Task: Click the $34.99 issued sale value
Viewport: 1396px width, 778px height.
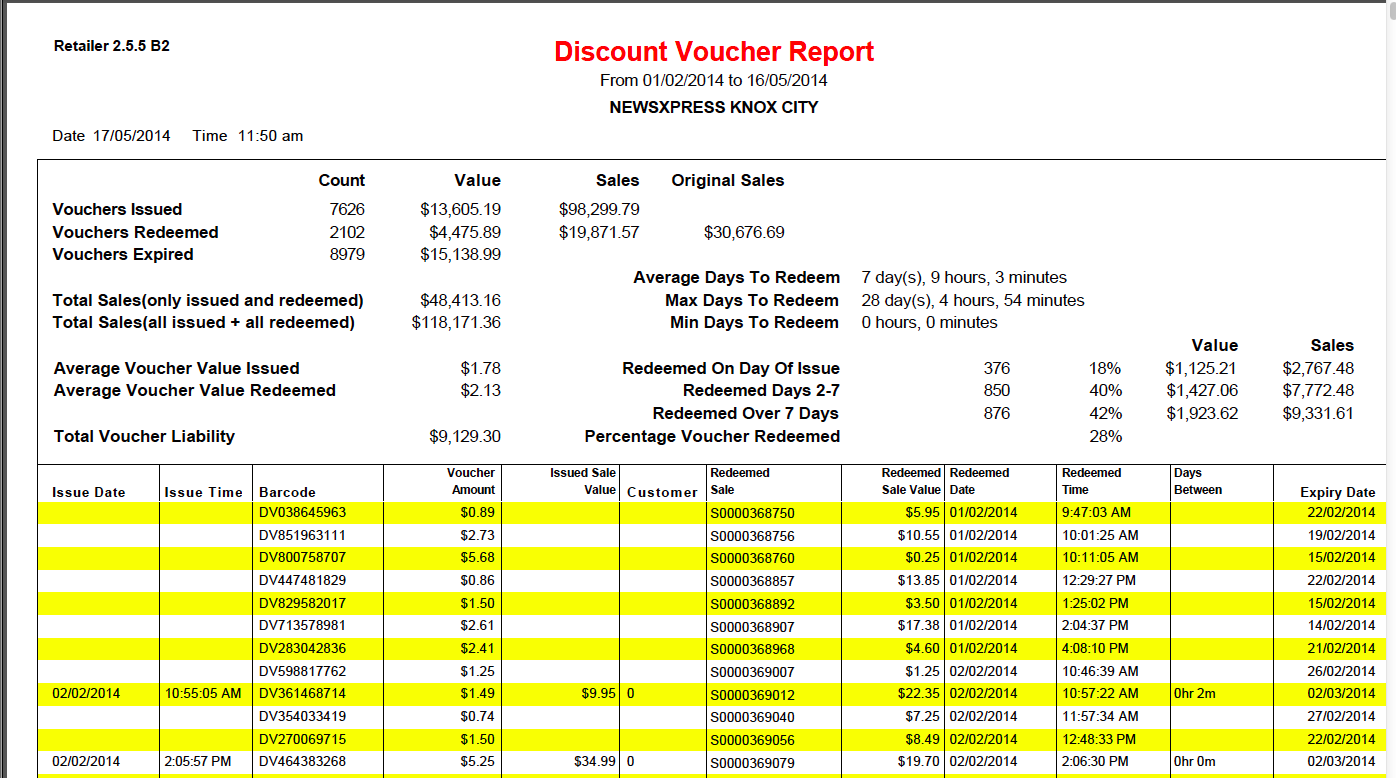Action: coord(594,762)
